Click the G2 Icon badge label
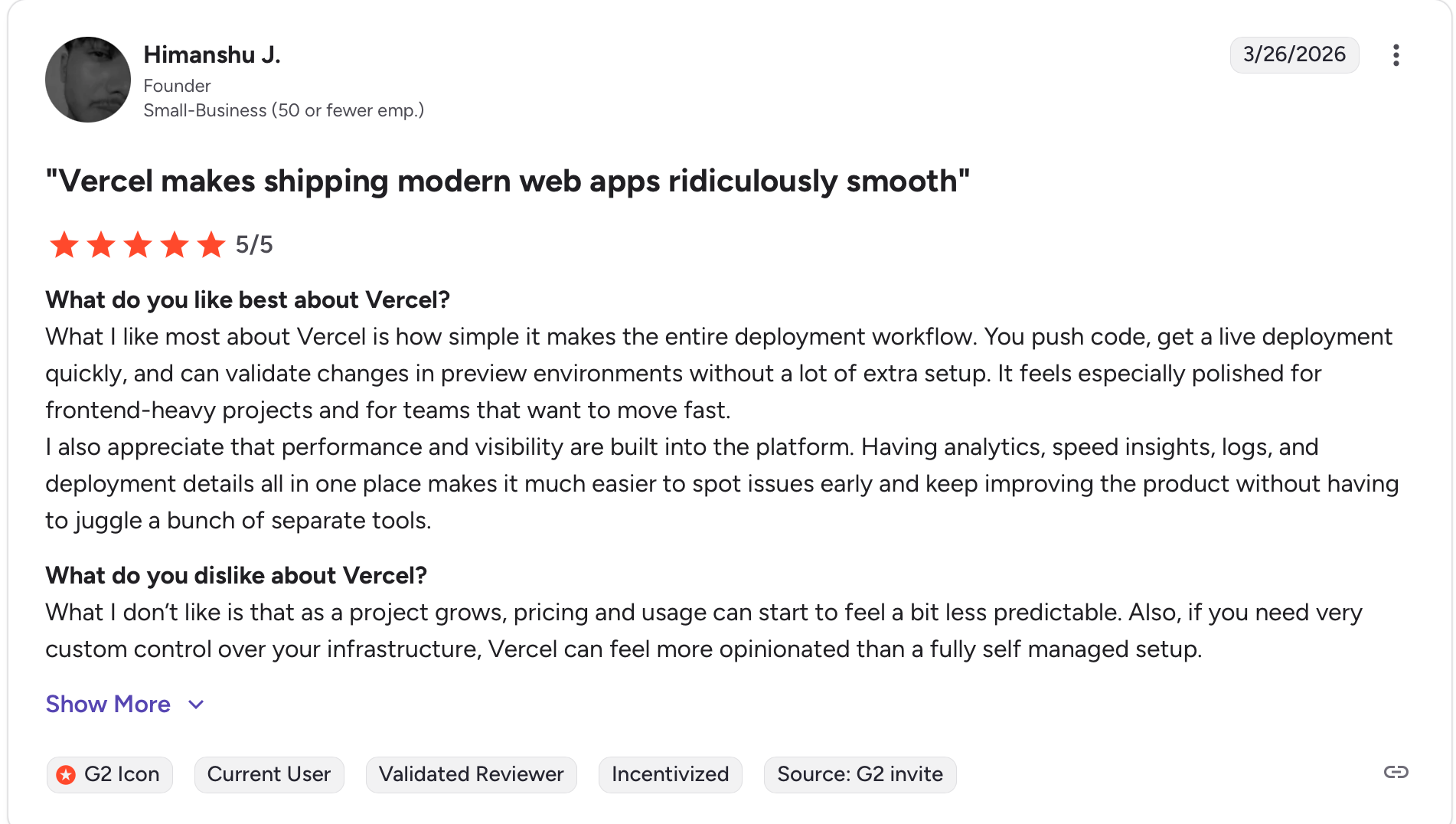This screenshot has width=1456, height=824. (x=122, y=774)
